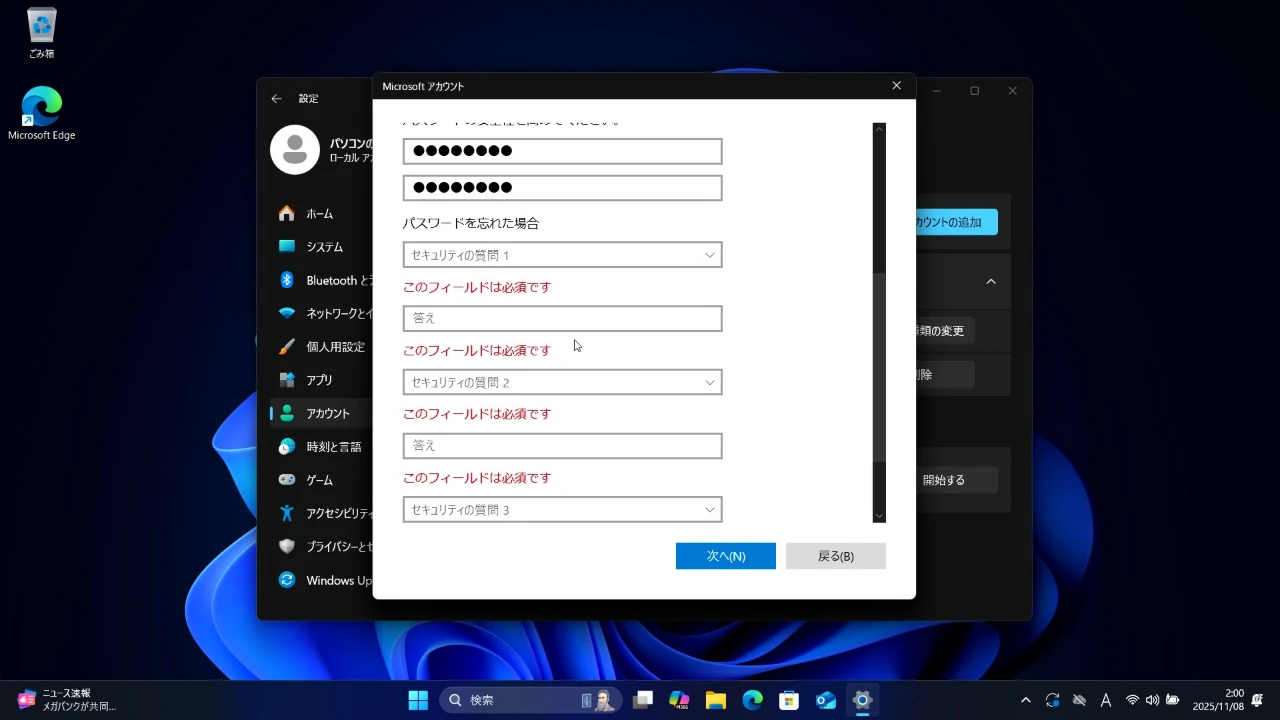Expand the セキュリティの質問 2 dropdown
Viewport: 1280px width, 720px height.
click(x=562, y=382)
